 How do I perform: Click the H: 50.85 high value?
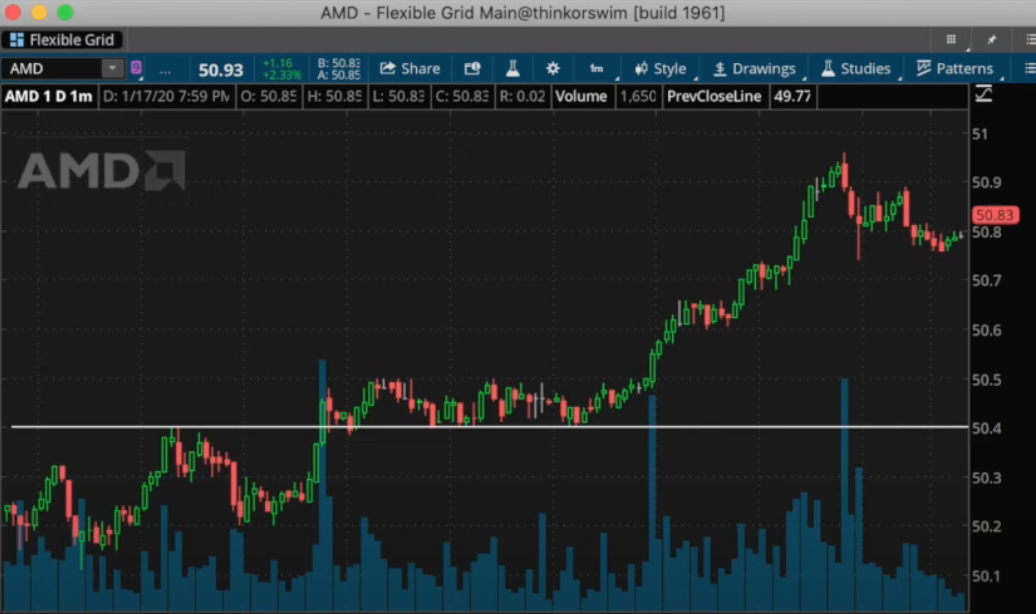coord(334,96)
